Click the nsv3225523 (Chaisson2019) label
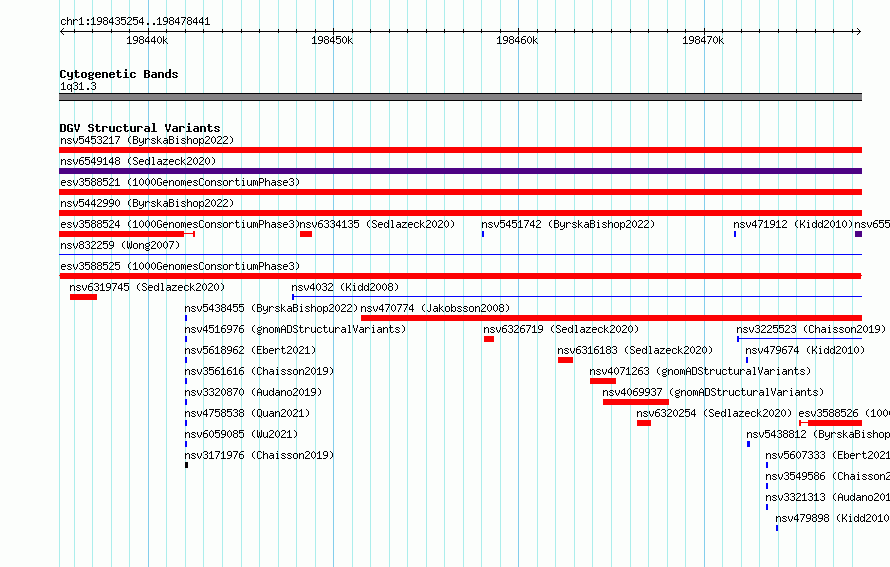This screenshot has width=890, height=567. (x=811, y=329)
